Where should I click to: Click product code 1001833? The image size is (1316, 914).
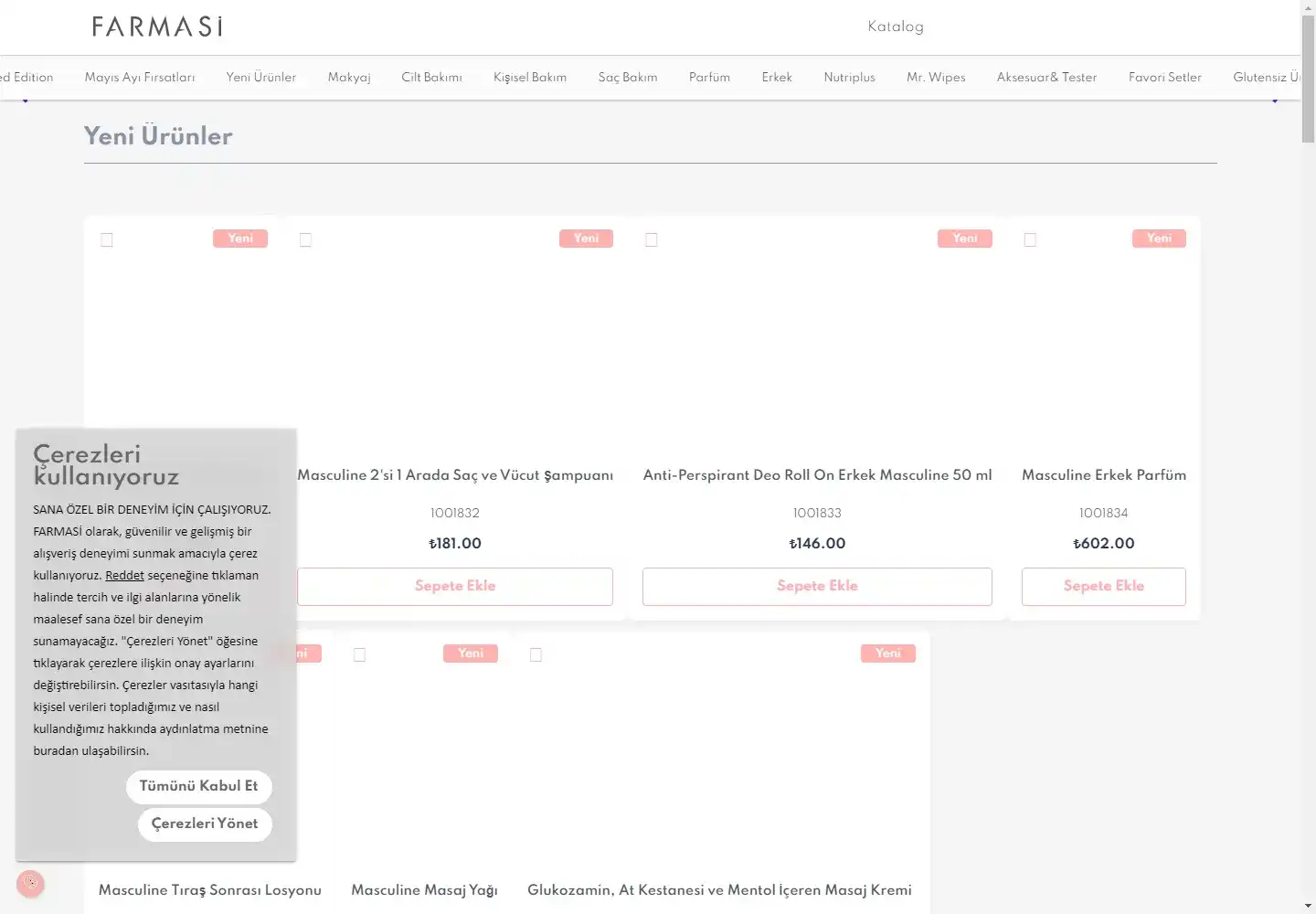tap(817, 514)
